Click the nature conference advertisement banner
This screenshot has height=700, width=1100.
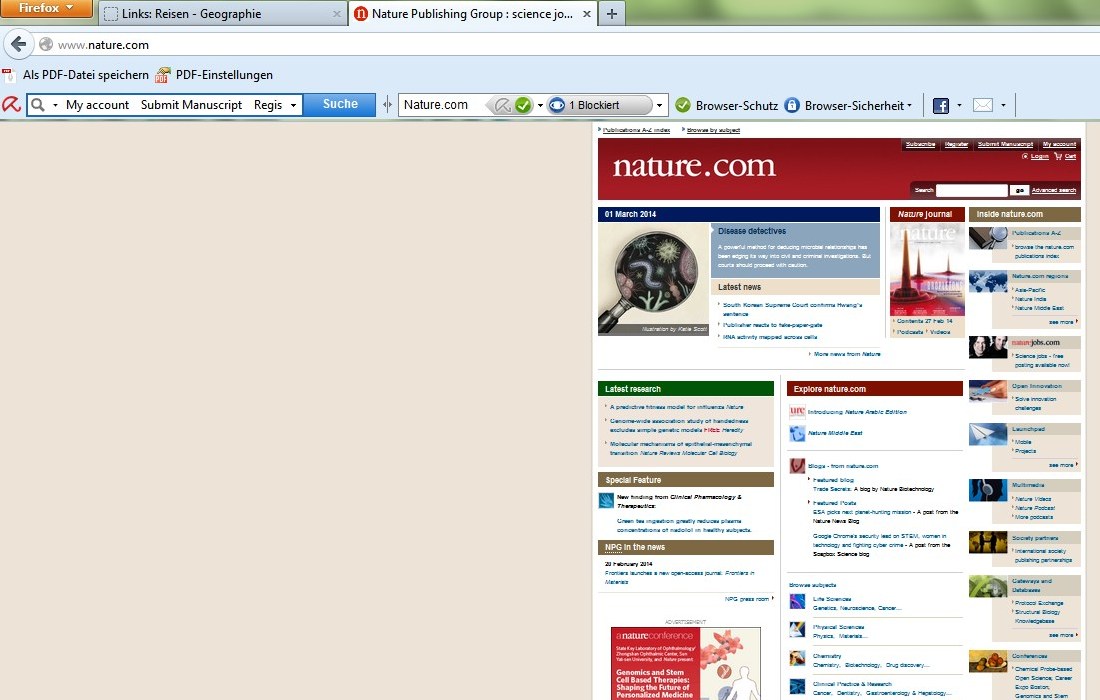685,663
